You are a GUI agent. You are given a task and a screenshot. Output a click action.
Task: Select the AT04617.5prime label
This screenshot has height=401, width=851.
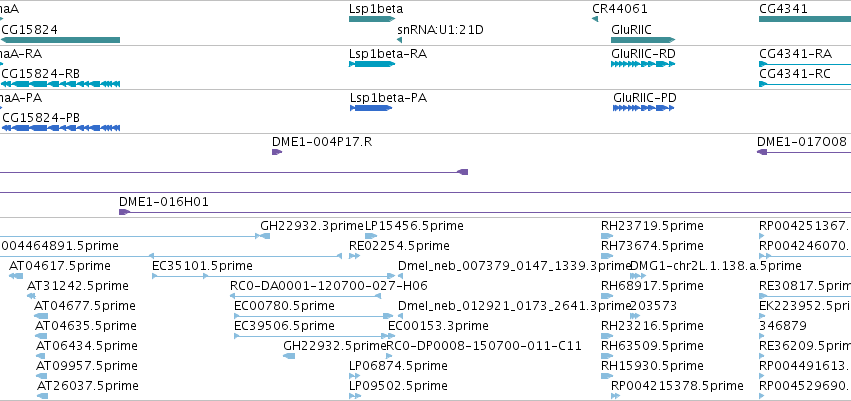pyautogui.click(x=60, y=266)
